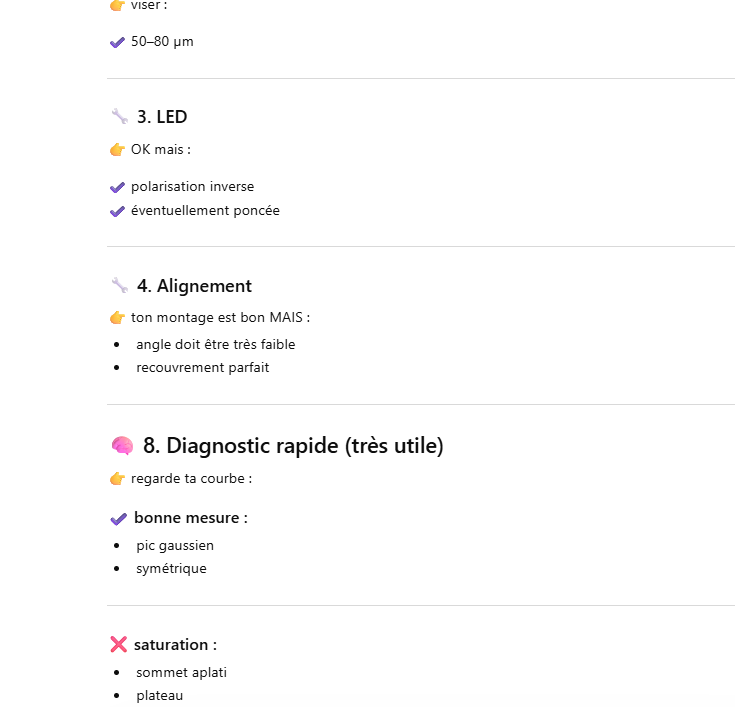Click the brain emoji before Diagnostic rapide
735x707 pixels.
coord(121,446)
